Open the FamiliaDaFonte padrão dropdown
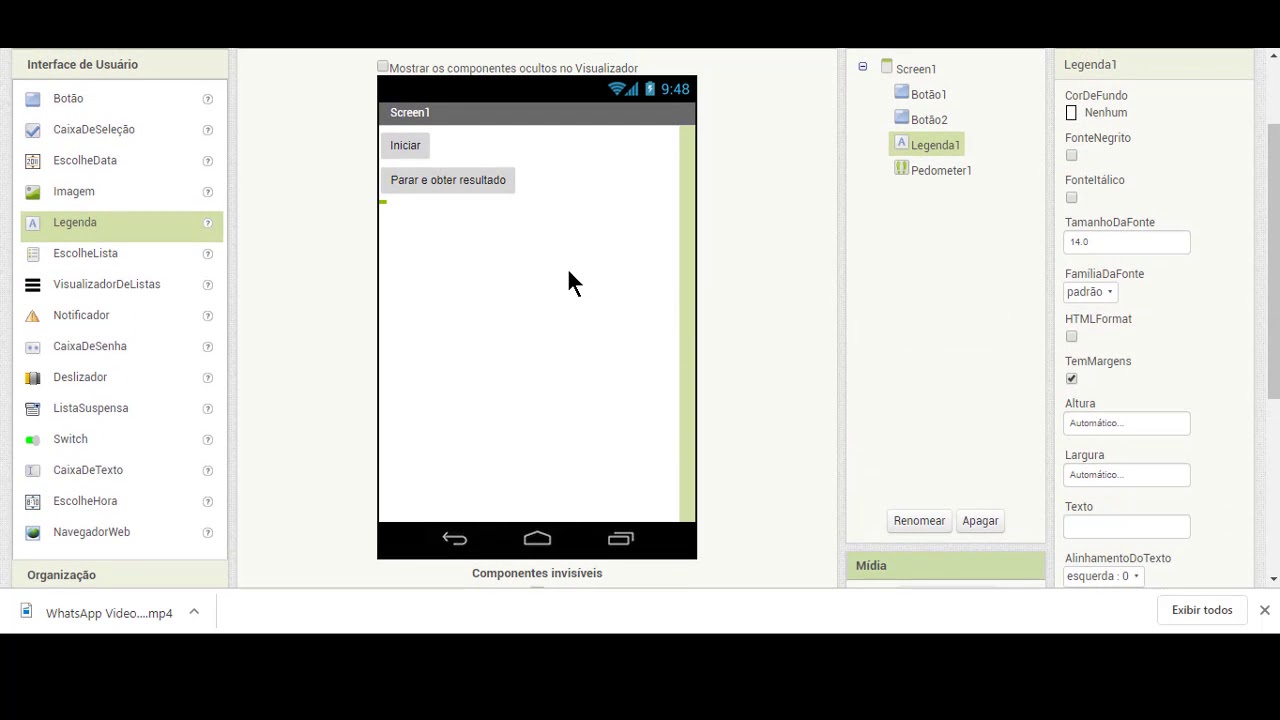1280x720 pixels. click(x=1090, y=292)
